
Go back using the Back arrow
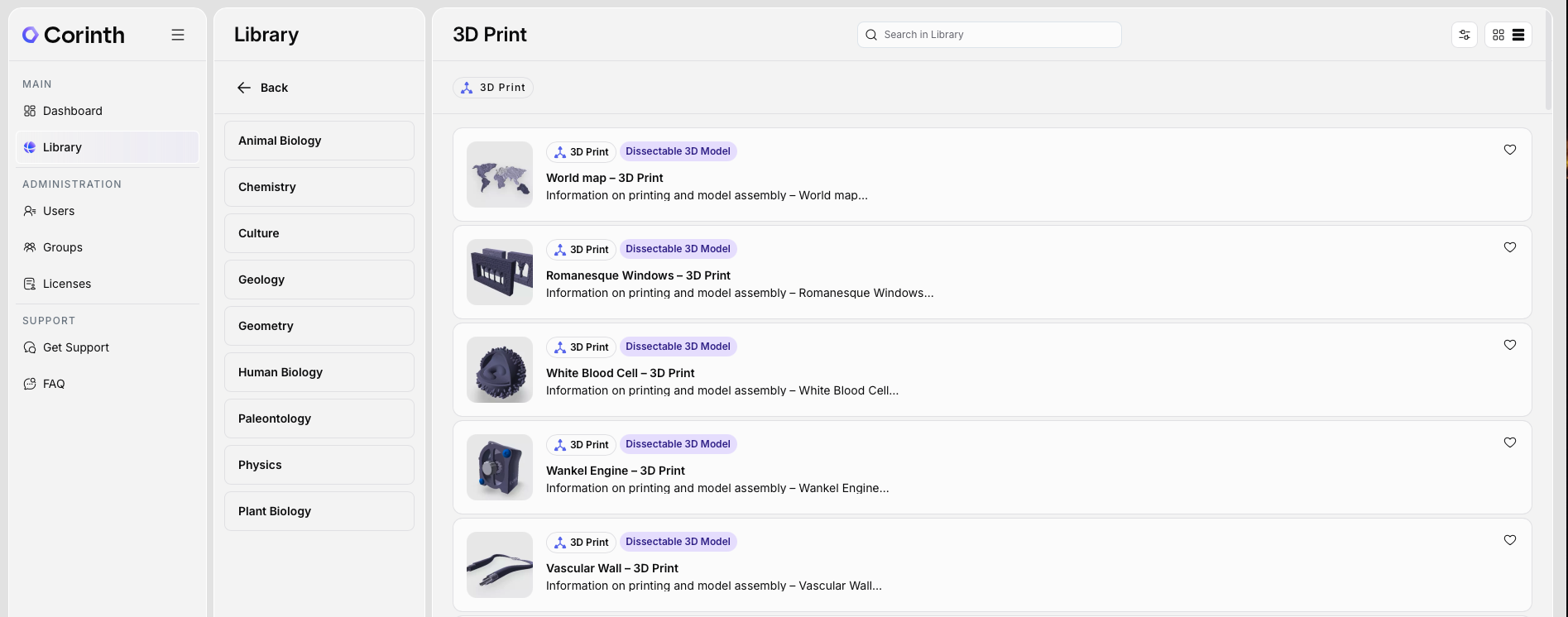click(262, 88)
